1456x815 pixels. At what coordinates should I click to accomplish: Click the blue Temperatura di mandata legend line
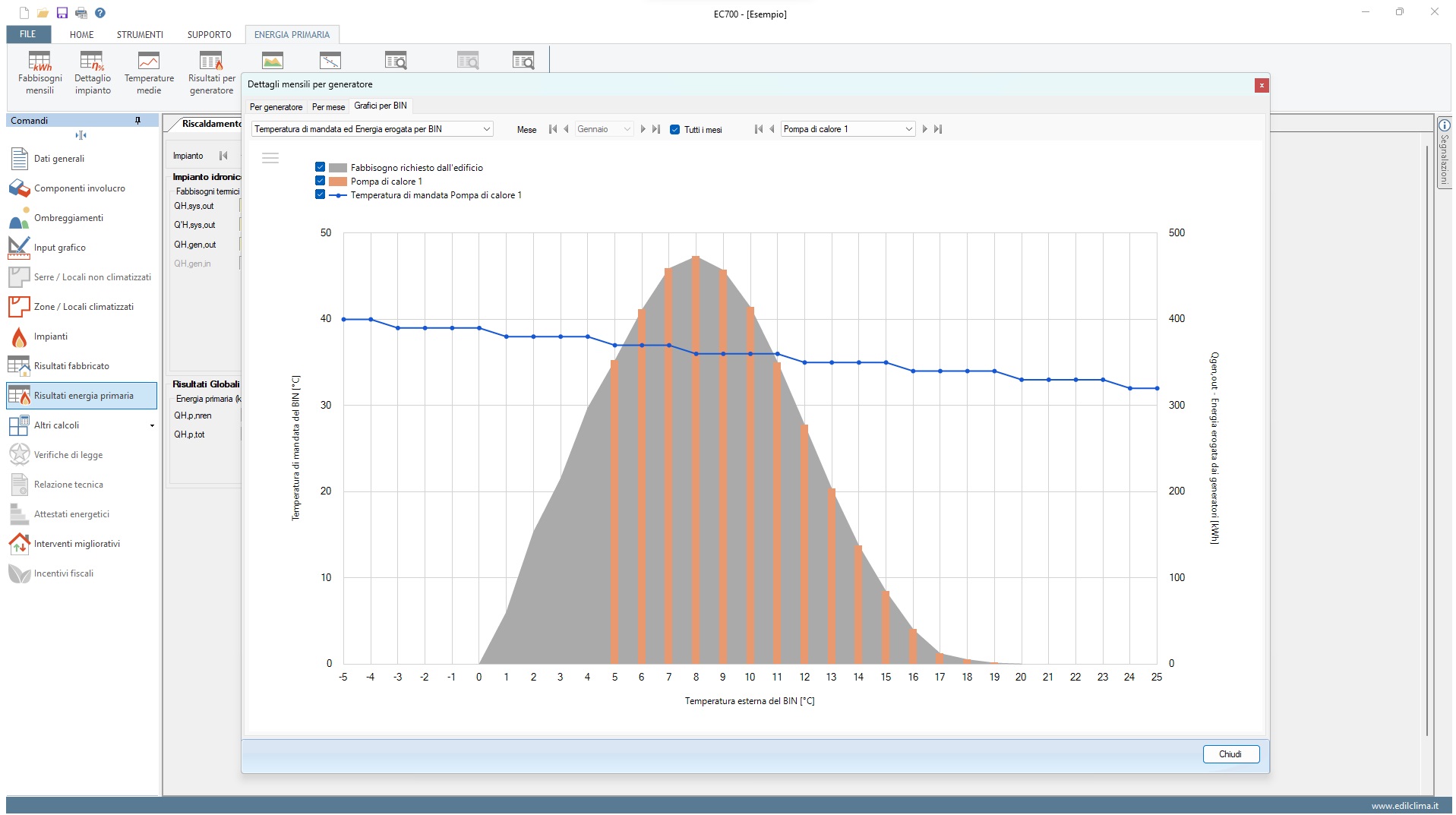[x=337, y=195]
